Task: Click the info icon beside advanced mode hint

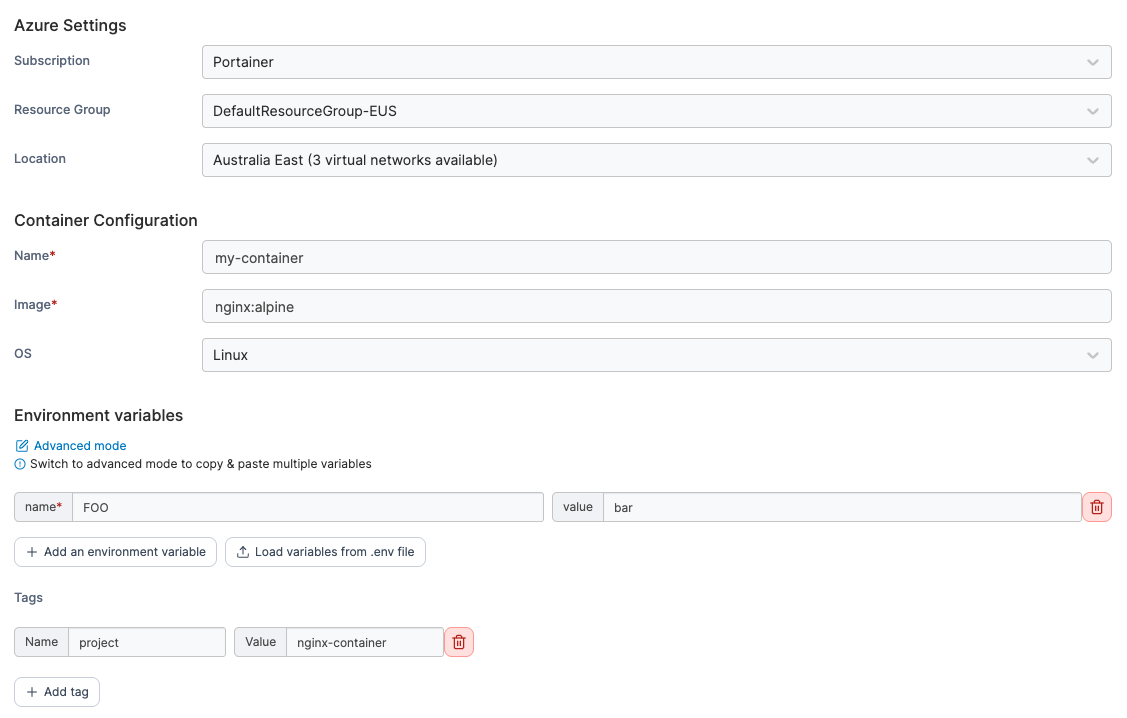Action: click(20, 464)
